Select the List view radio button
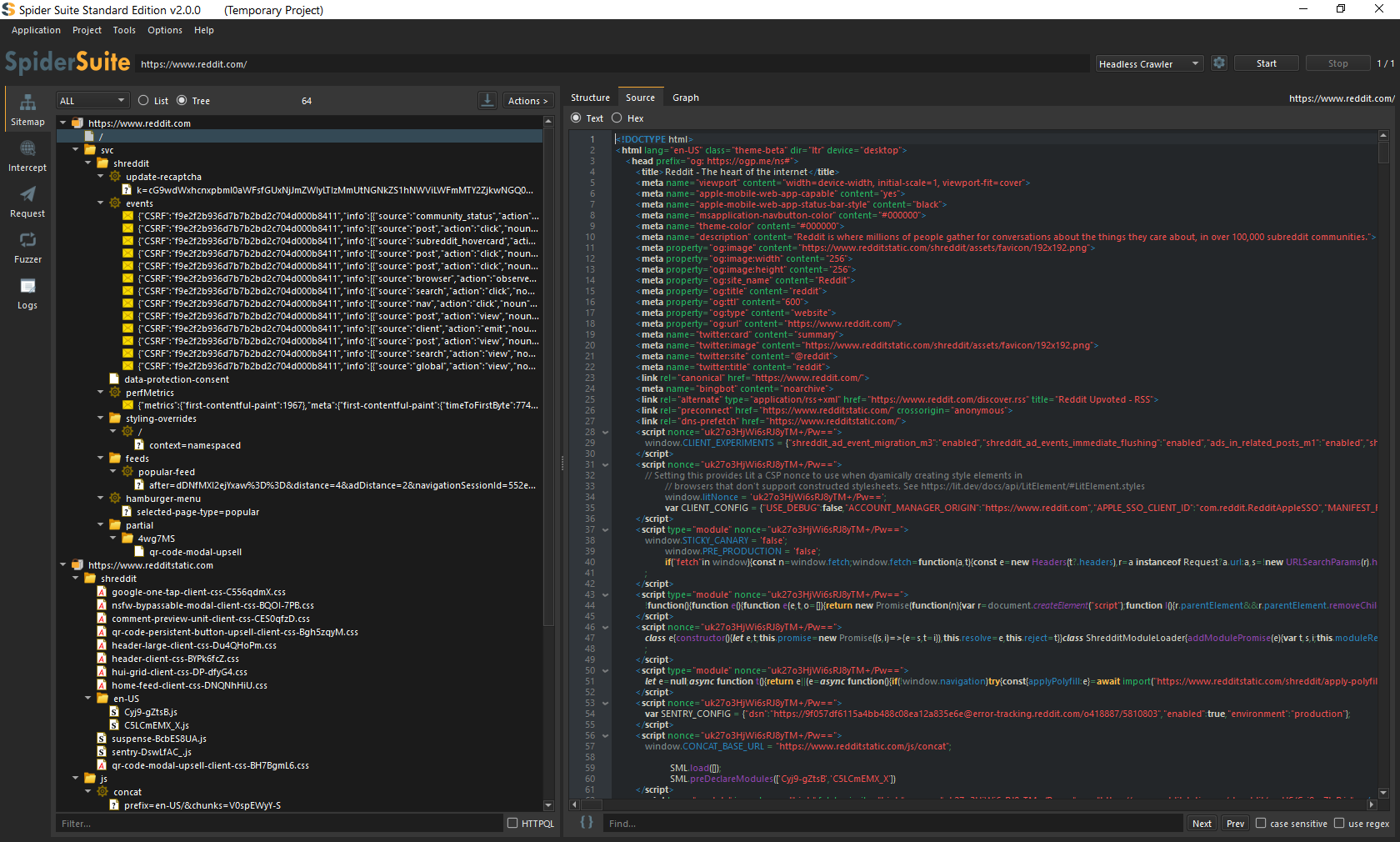The height and width of the screenshot is (842, 1400). (x=143, y=101)
